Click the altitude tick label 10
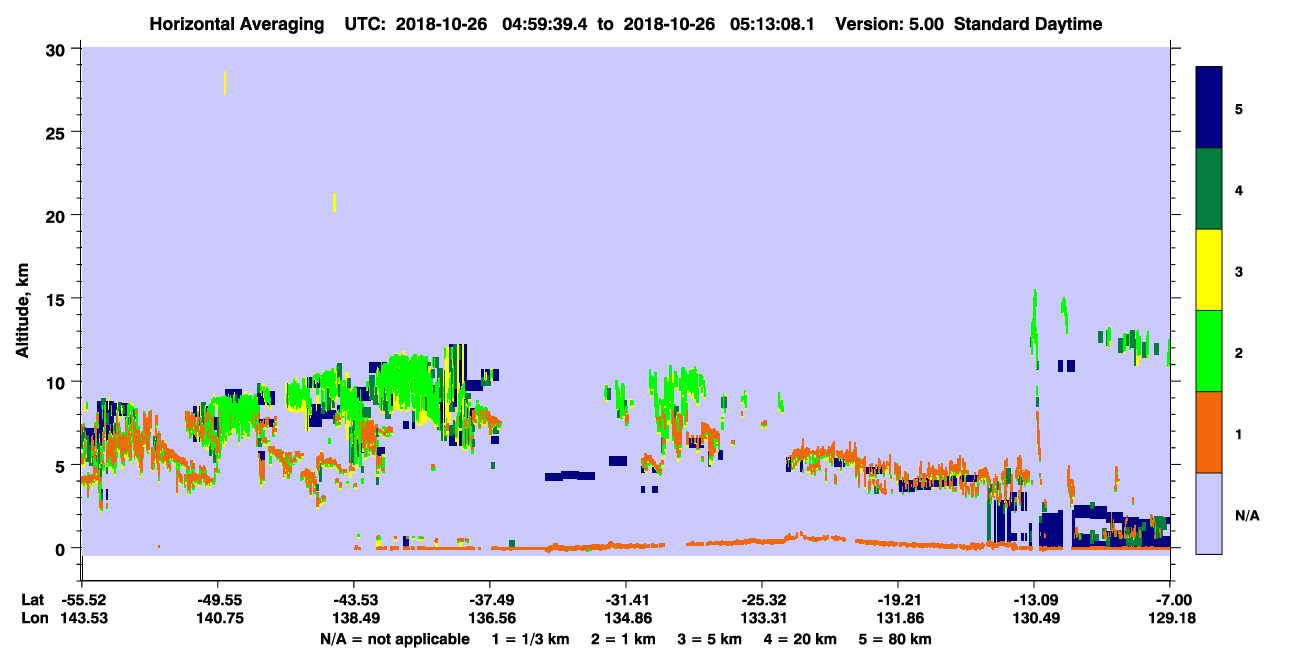The width and height of the screenshot is (1300, 667). pyautogui.click(x=58, y=382)
